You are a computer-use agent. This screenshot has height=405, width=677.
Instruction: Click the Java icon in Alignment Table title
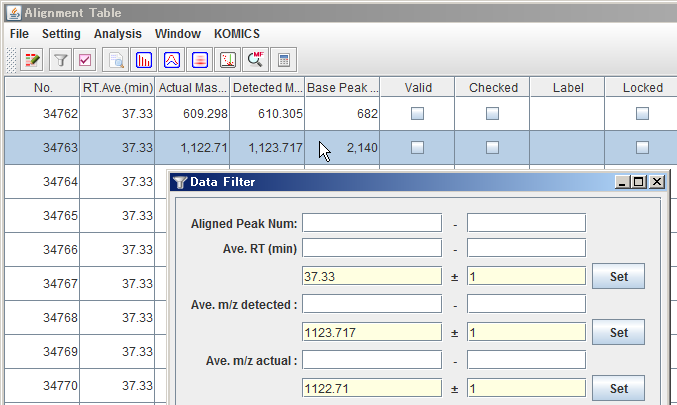pos(14,13)
